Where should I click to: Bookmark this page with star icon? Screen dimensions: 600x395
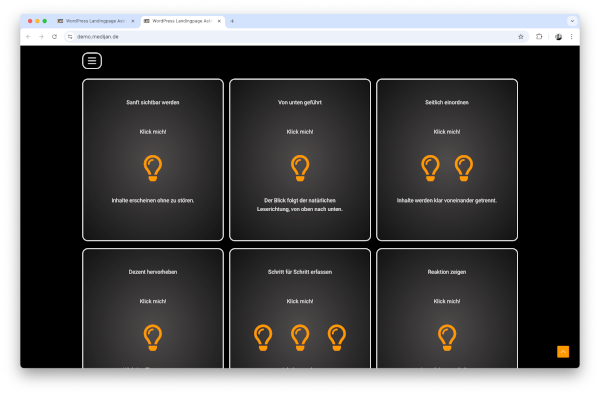coord(520,37)
